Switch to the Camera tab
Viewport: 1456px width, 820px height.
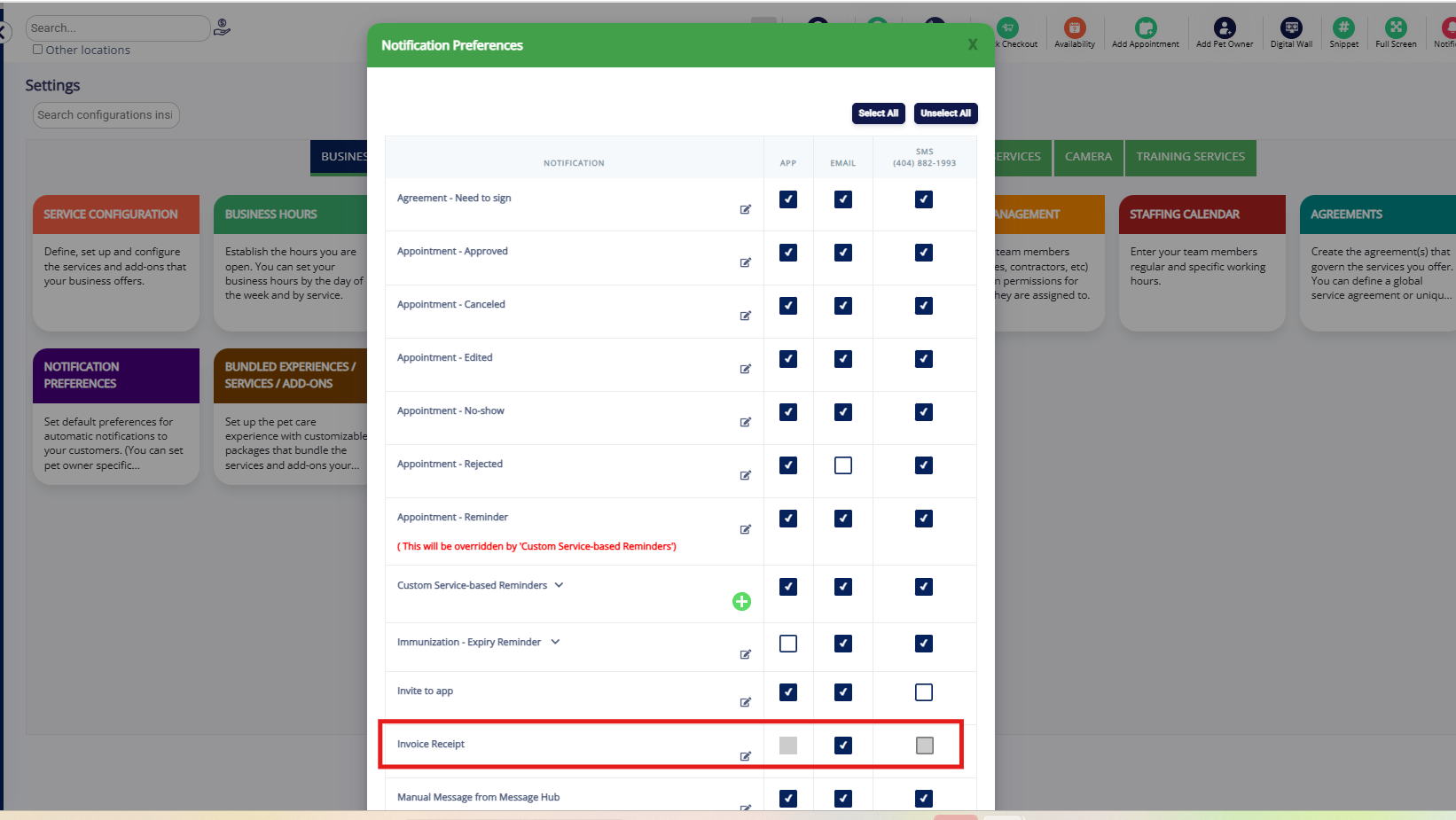point(1088,157)
